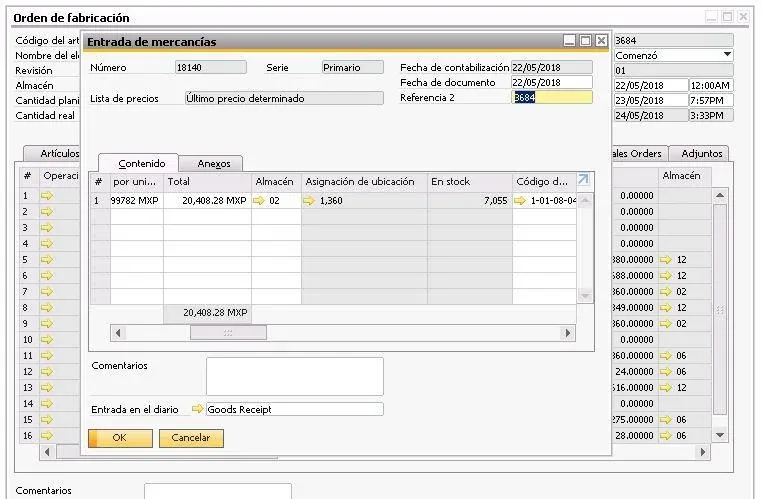Screen dimensions: 763x499
Task: Click the 23/05/2018 date field
Action: [651, 100]
